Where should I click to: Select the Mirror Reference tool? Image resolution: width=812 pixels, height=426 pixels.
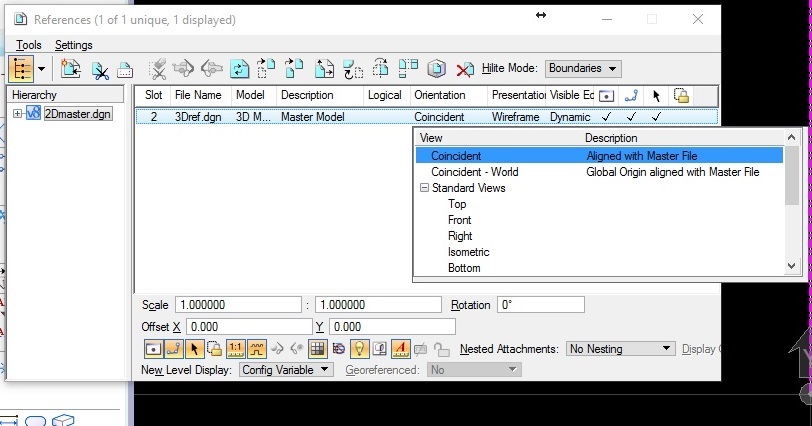tap(381, 68)
